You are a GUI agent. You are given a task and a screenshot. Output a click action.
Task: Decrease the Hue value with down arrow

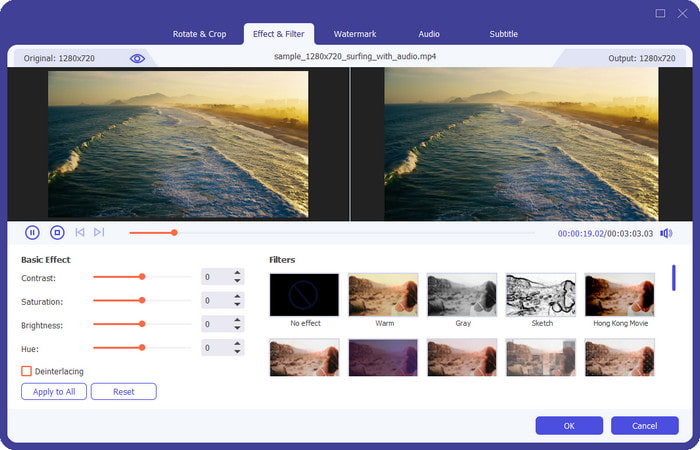click(x=237, y=352)
